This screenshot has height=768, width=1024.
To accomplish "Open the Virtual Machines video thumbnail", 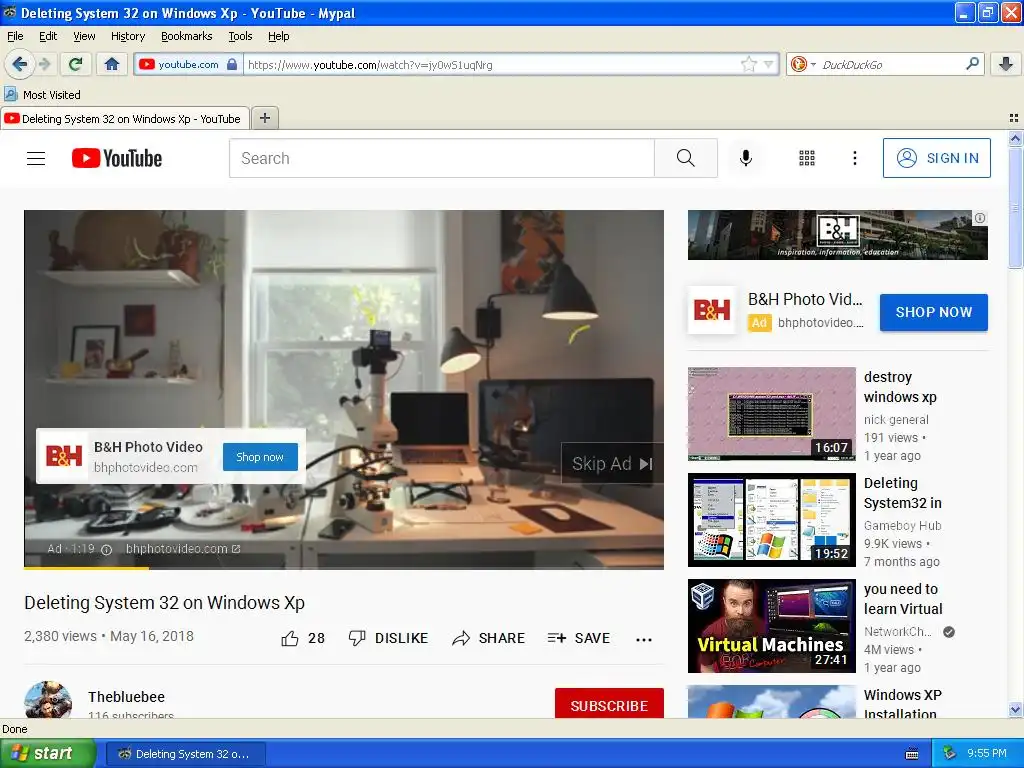I will [771, 626].
